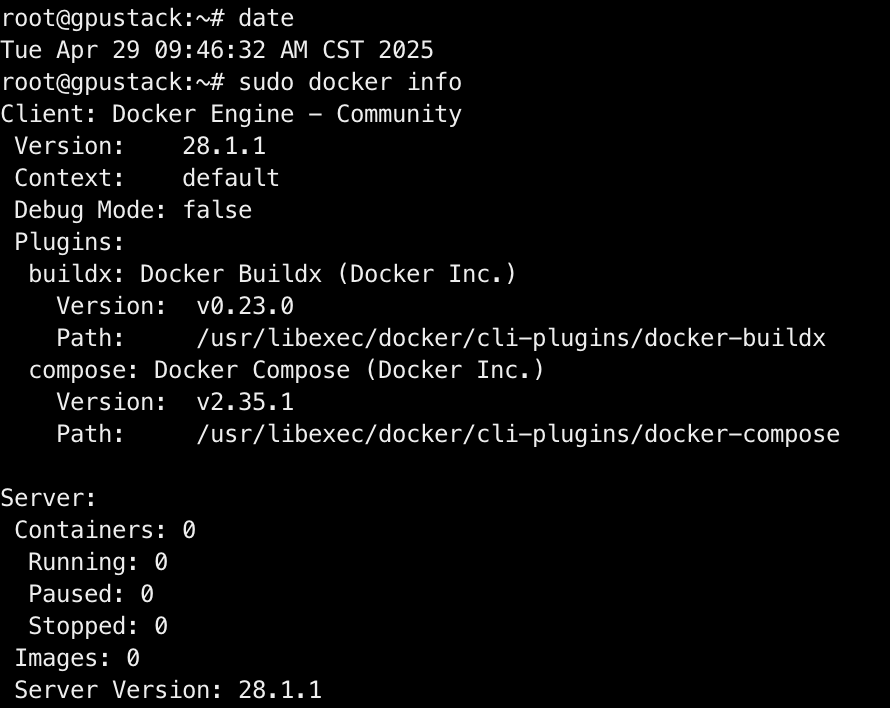Image resolution: width=890 pixels, height=708 pixels.
Task: Click the Context value 'default'
Action: [x=231, y=178]
